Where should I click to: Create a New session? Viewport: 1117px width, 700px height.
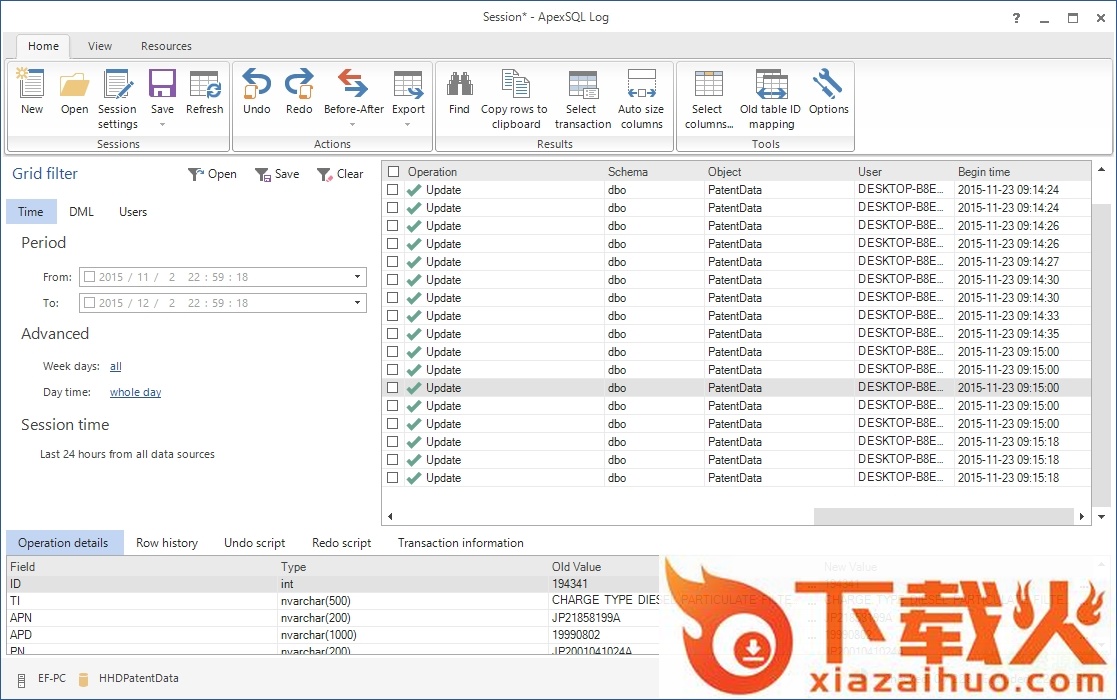[31, 91]
